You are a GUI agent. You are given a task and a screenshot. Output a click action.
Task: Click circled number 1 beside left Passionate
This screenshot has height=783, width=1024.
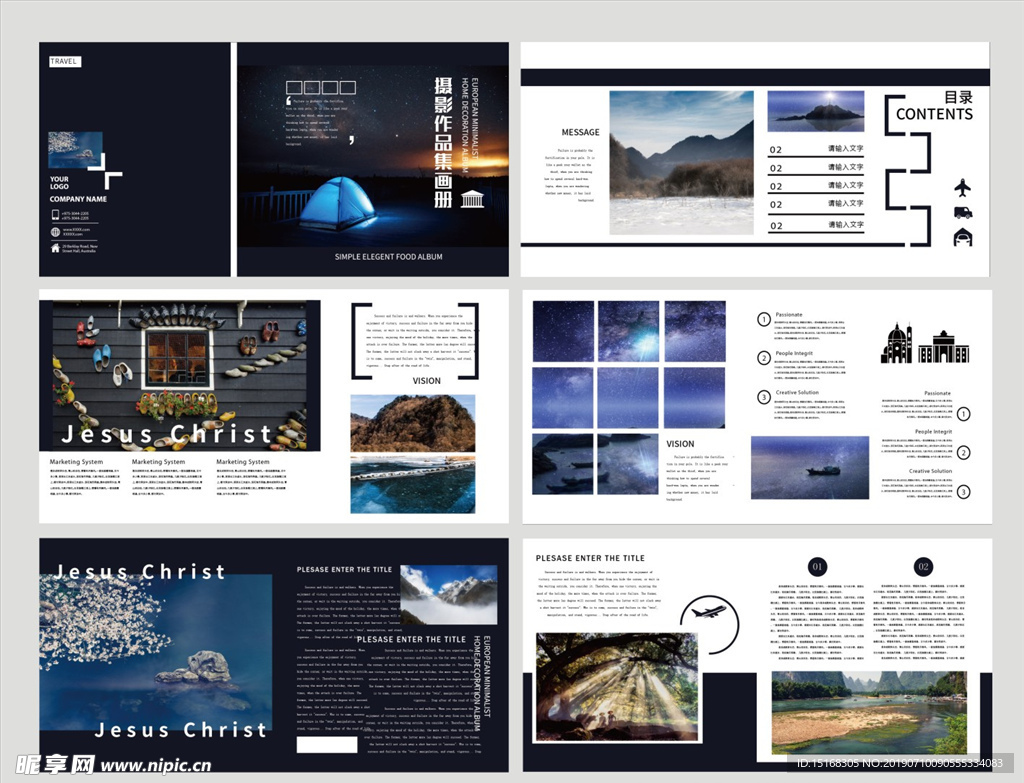pos(763,319)
